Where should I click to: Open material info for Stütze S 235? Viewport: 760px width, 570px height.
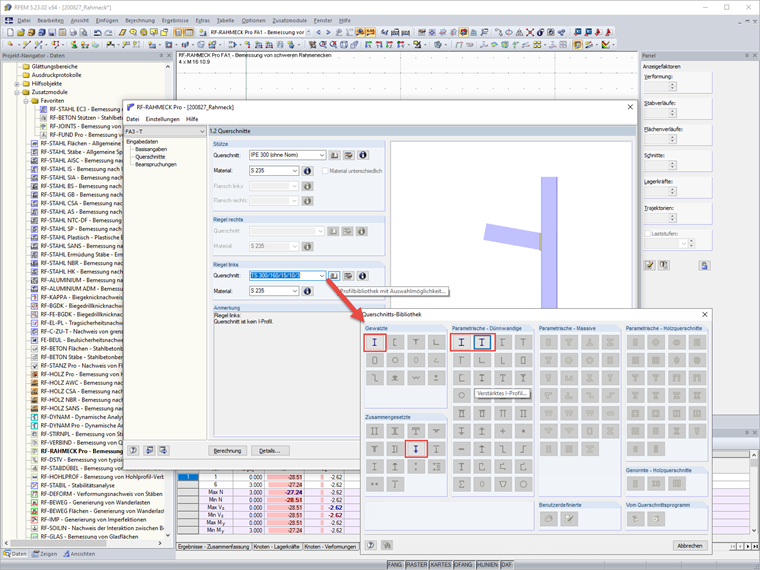(x=307, y=171)
